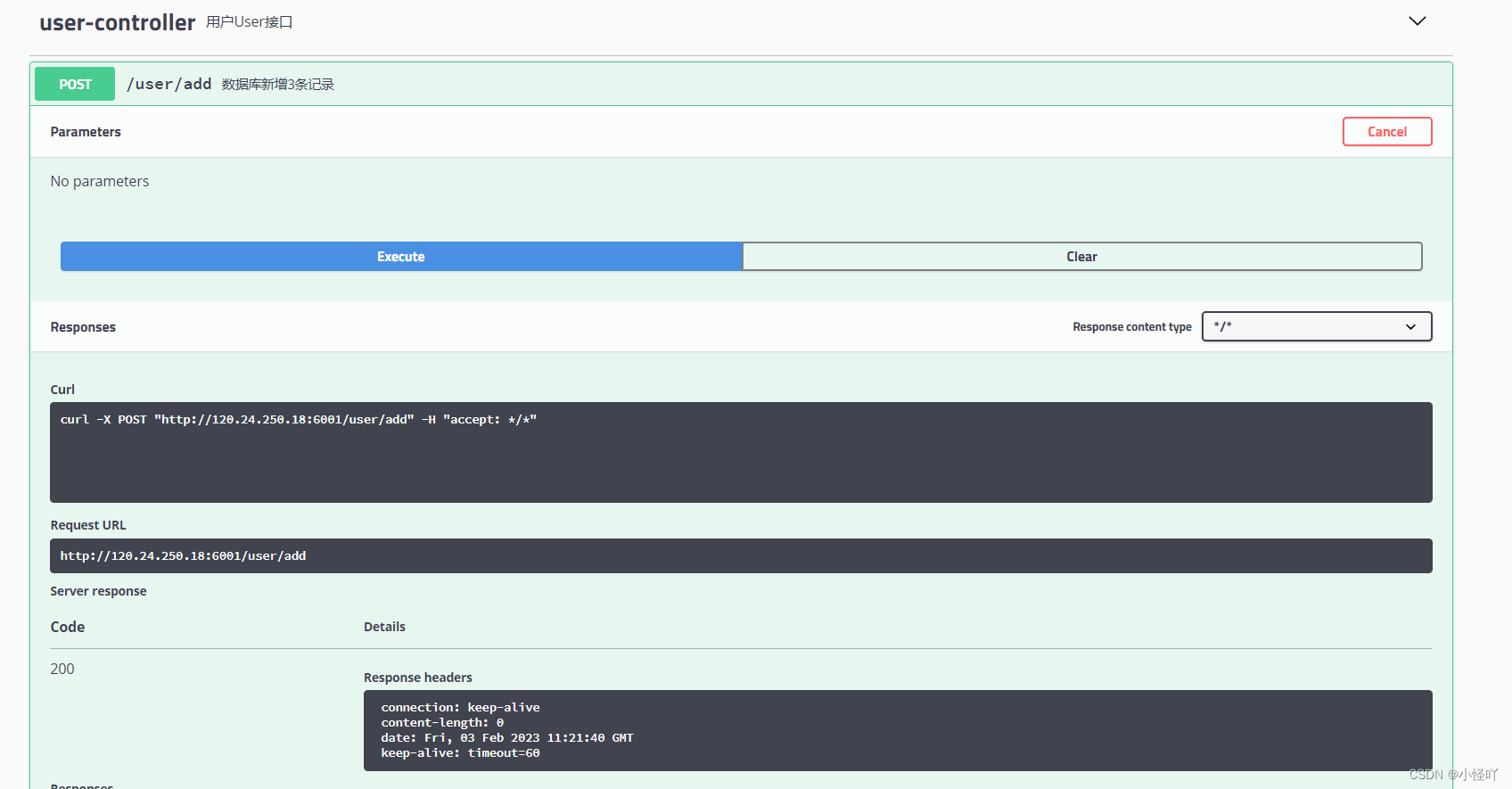Click the /user/add endpoint path
Image resolution: width=1512 pixels, height=789 pixels.
(x=168, y=84)
